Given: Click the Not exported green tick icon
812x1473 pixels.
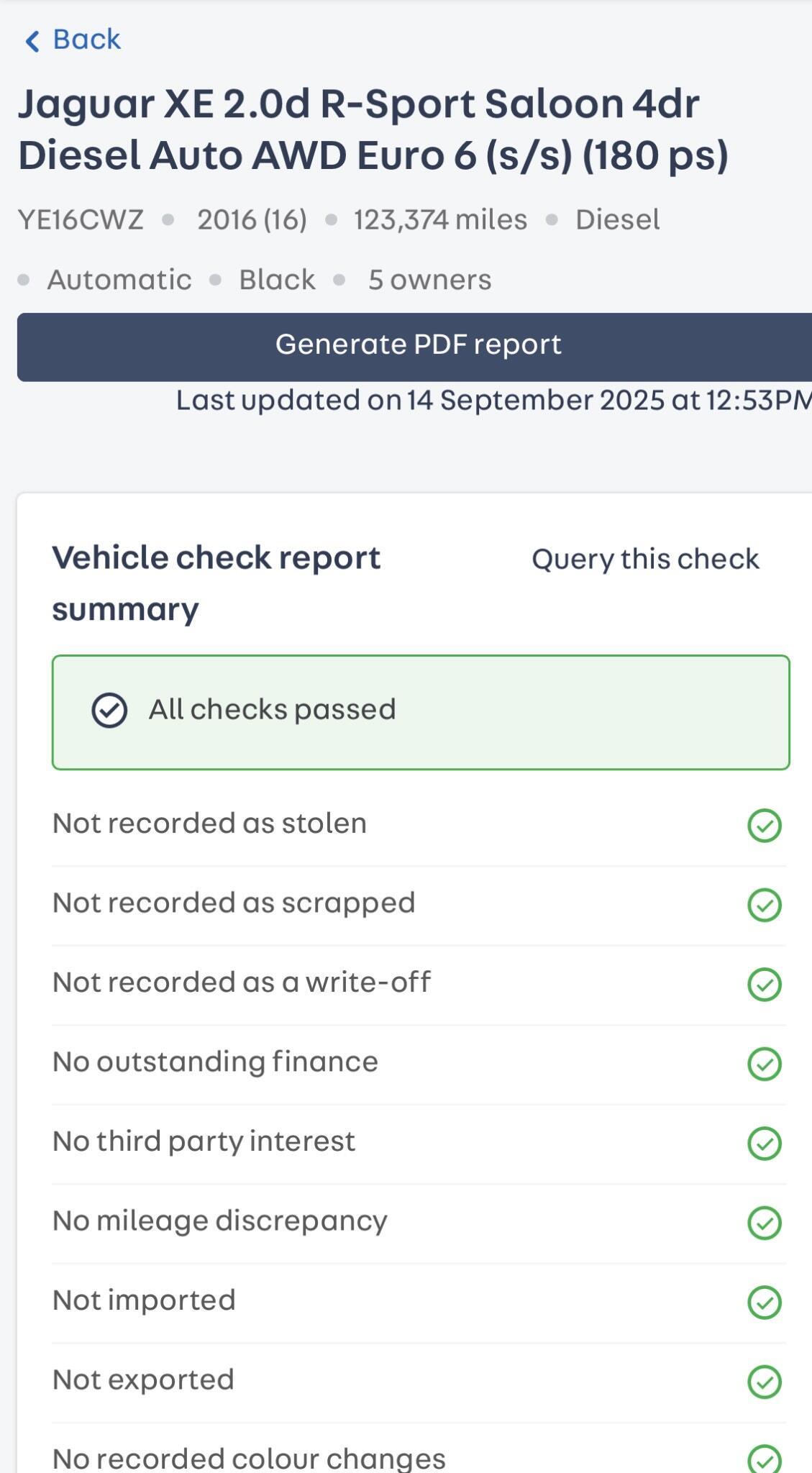Looking at the screenshot, I should click(x=764, y=1382).
